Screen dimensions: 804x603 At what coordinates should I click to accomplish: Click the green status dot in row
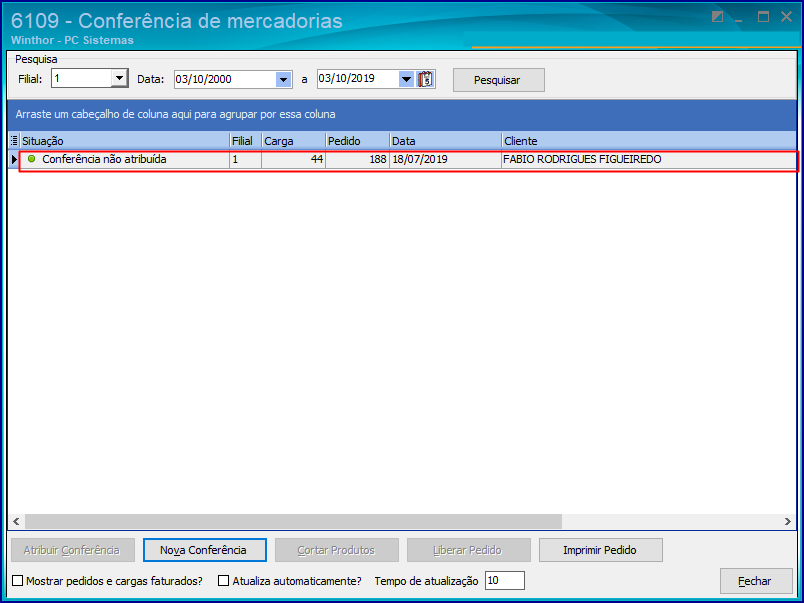click(x=32, y=159)
